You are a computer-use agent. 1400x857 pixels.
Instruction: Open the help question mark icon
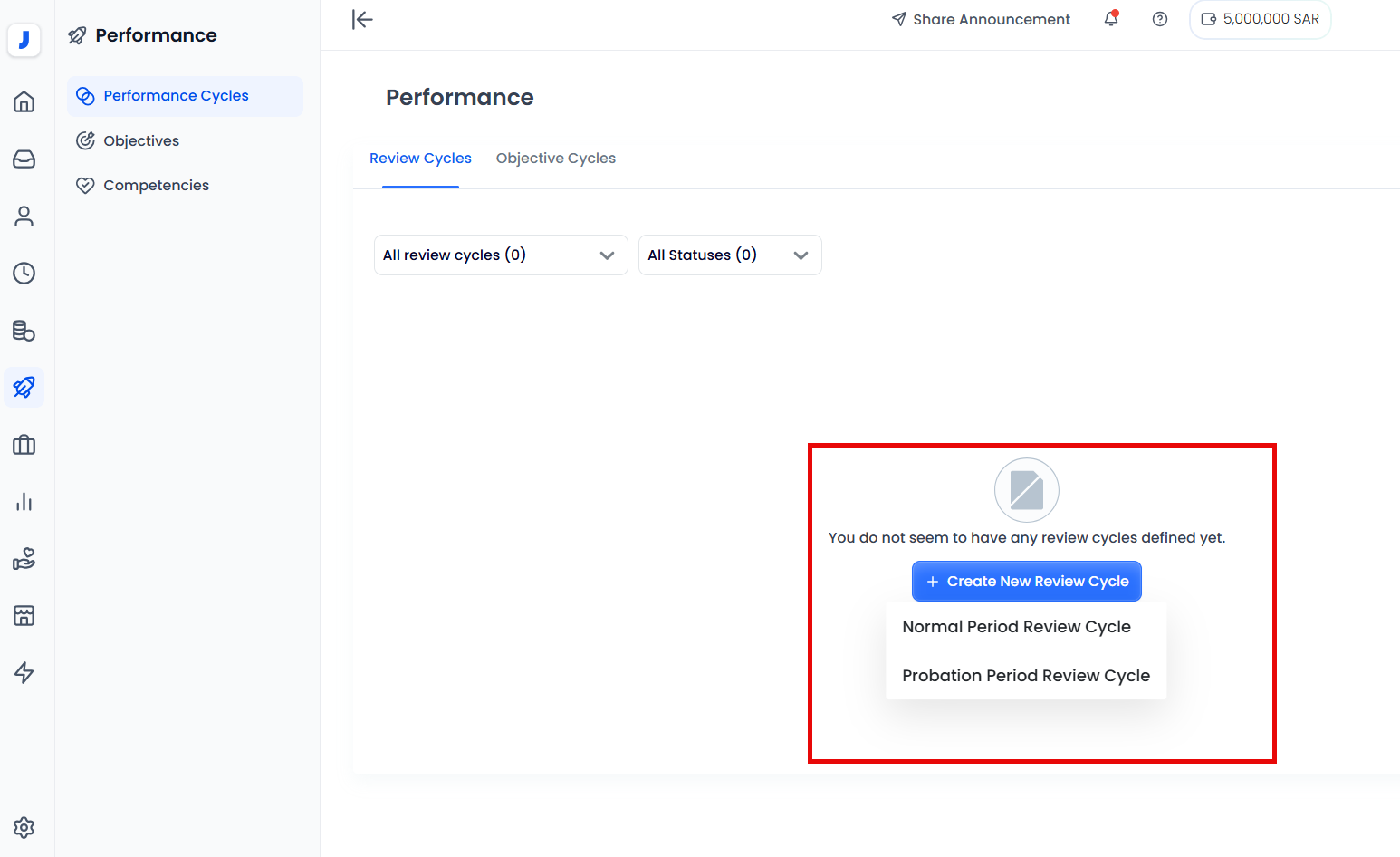[x=1160, y=19]
